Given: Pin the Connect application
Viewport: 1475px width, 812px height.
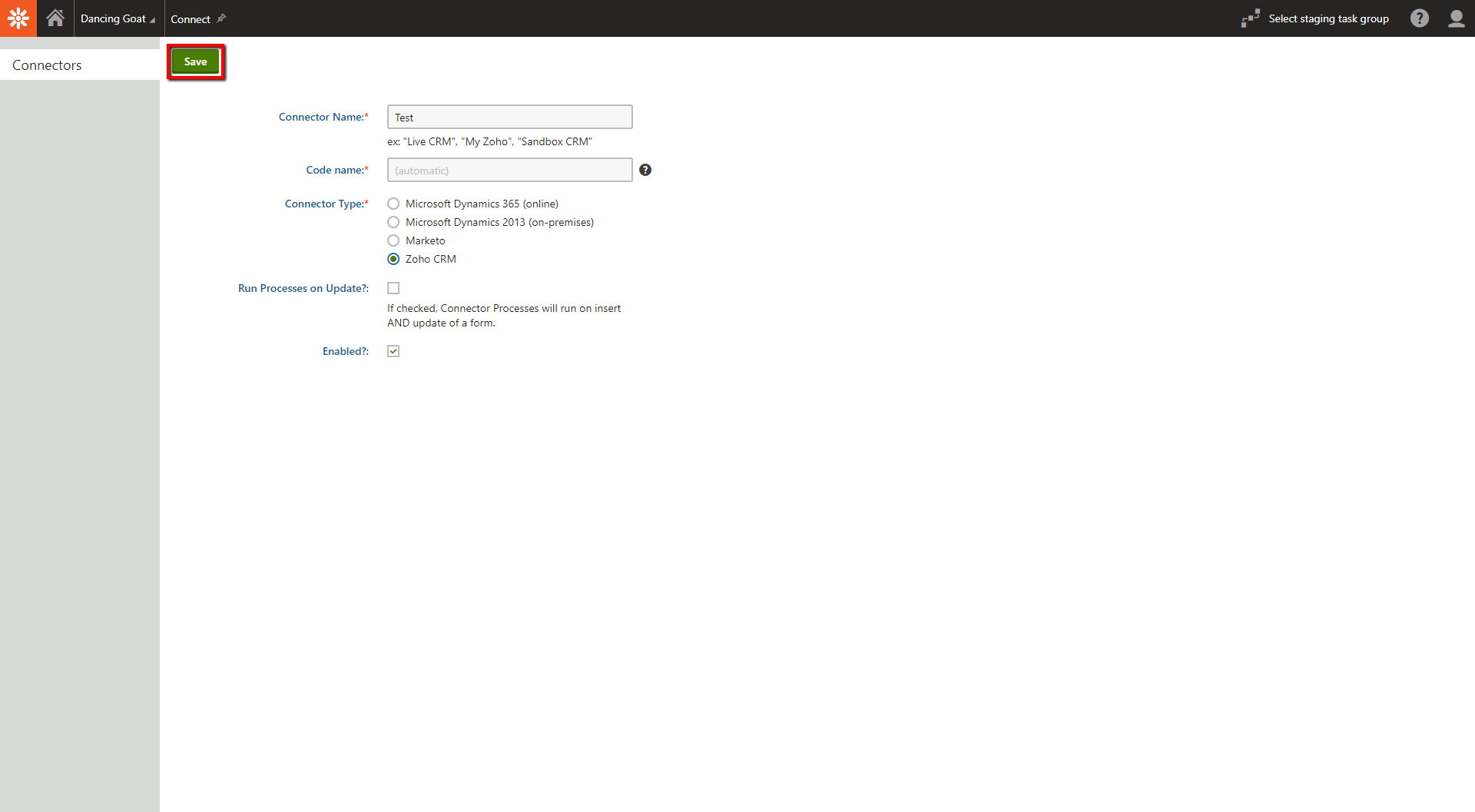Looking at the screenshot, I should 221,18.
